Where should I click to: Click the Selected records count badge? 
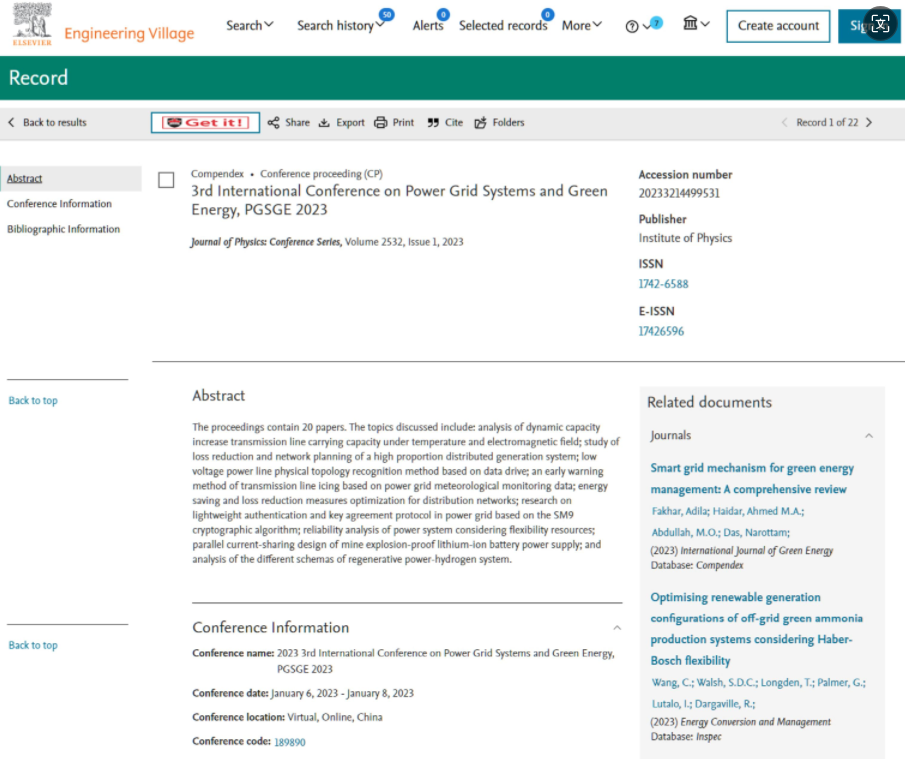548,14
